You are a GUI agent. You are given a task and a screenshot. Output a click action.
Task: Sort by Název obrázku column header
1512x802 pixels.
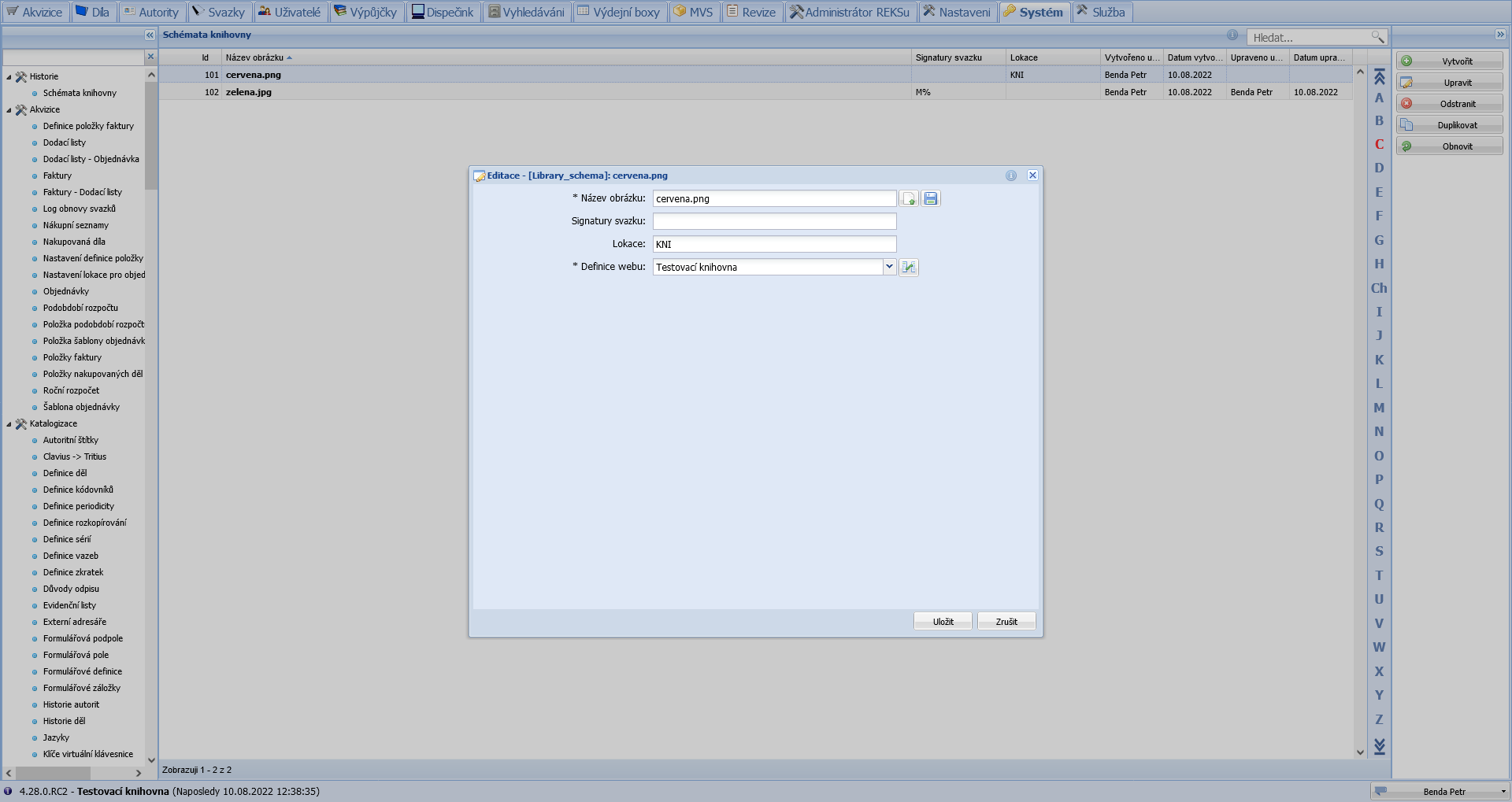tap(254, 57)
